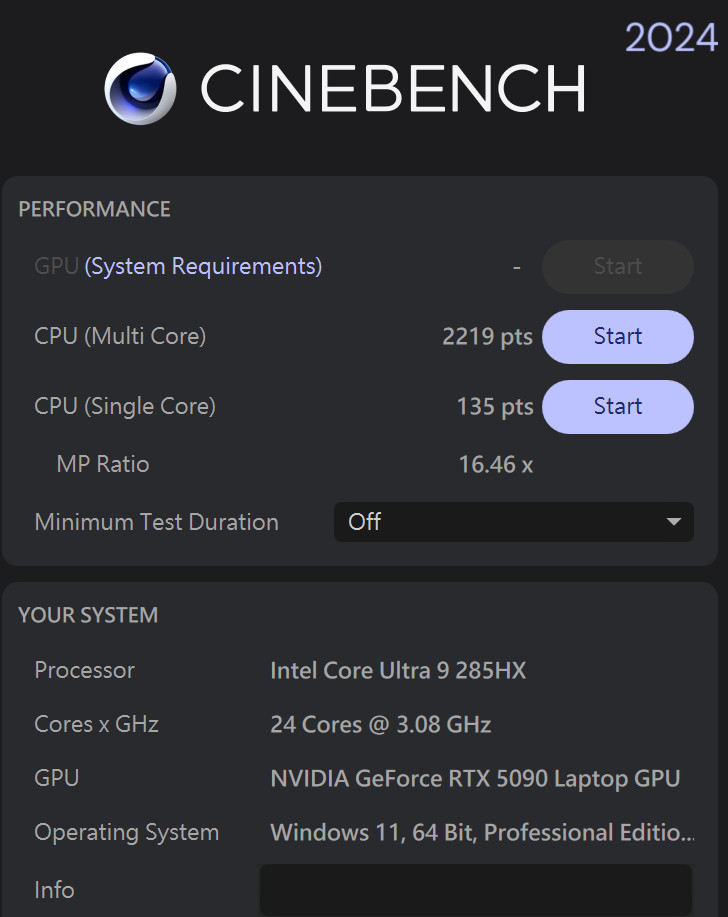Start the CPU Single Core benchmark

tap(617, 407)
